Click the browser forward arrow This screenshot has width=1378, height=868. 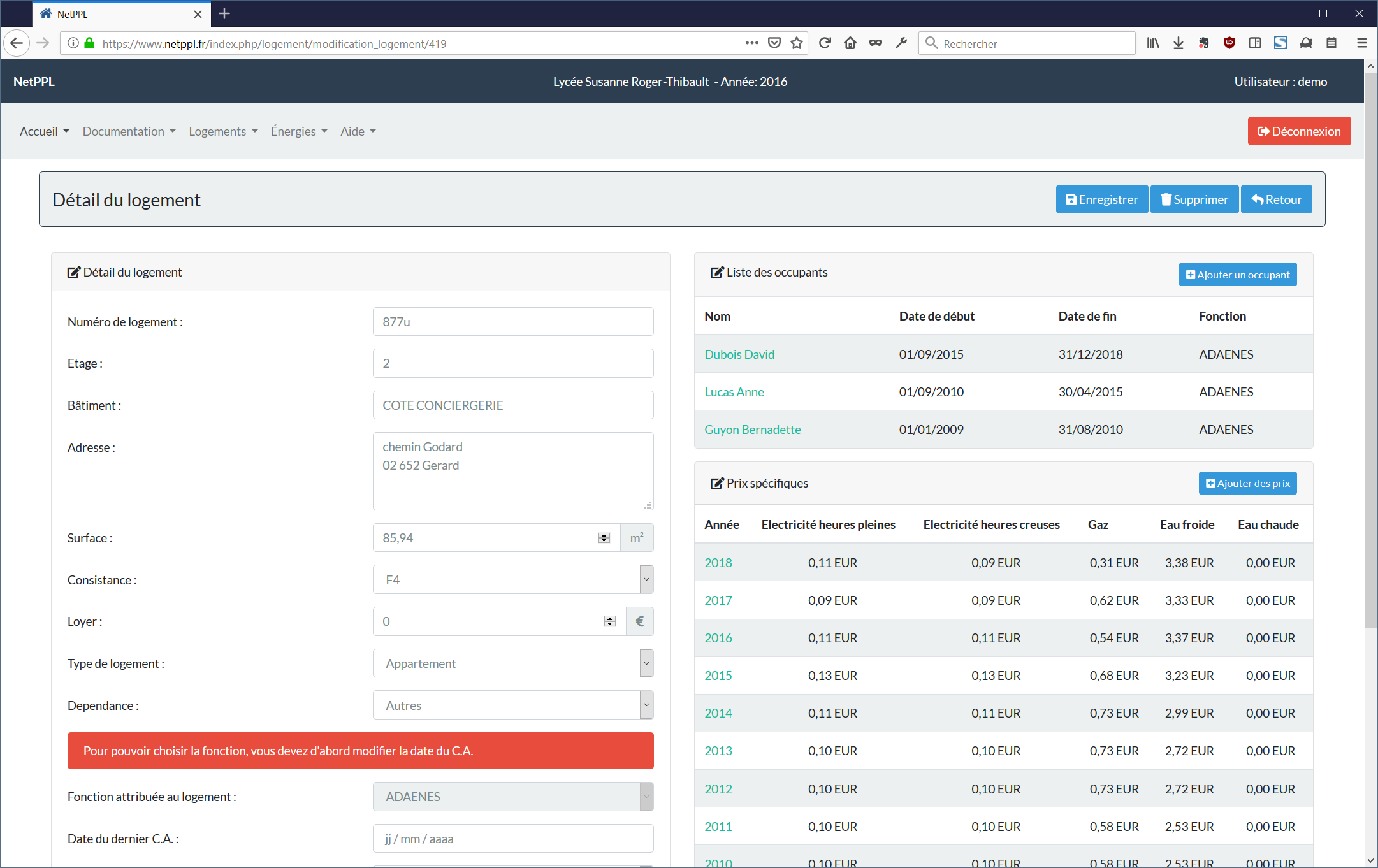coord(43,43)
